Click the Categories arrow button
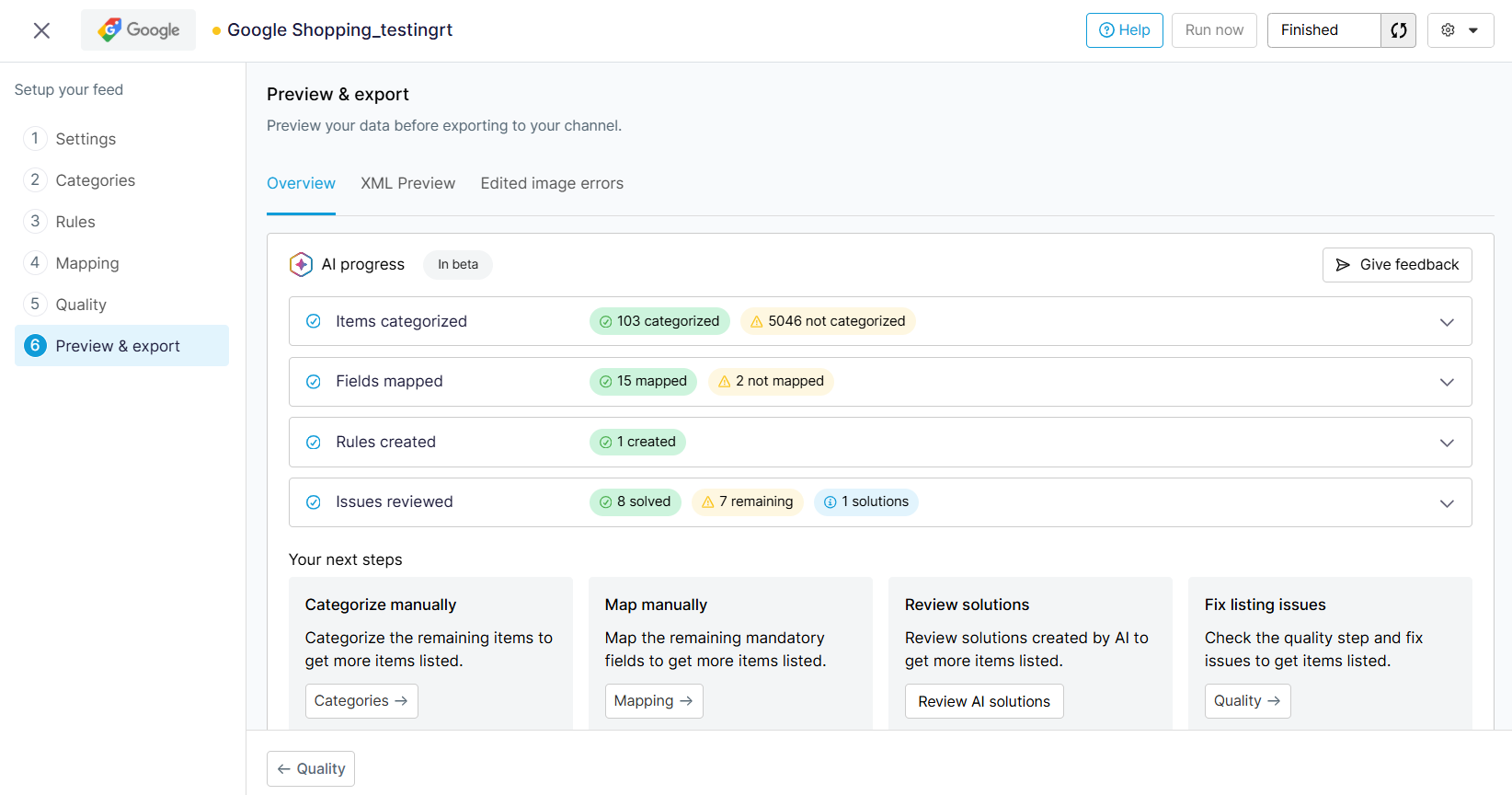 361,701
